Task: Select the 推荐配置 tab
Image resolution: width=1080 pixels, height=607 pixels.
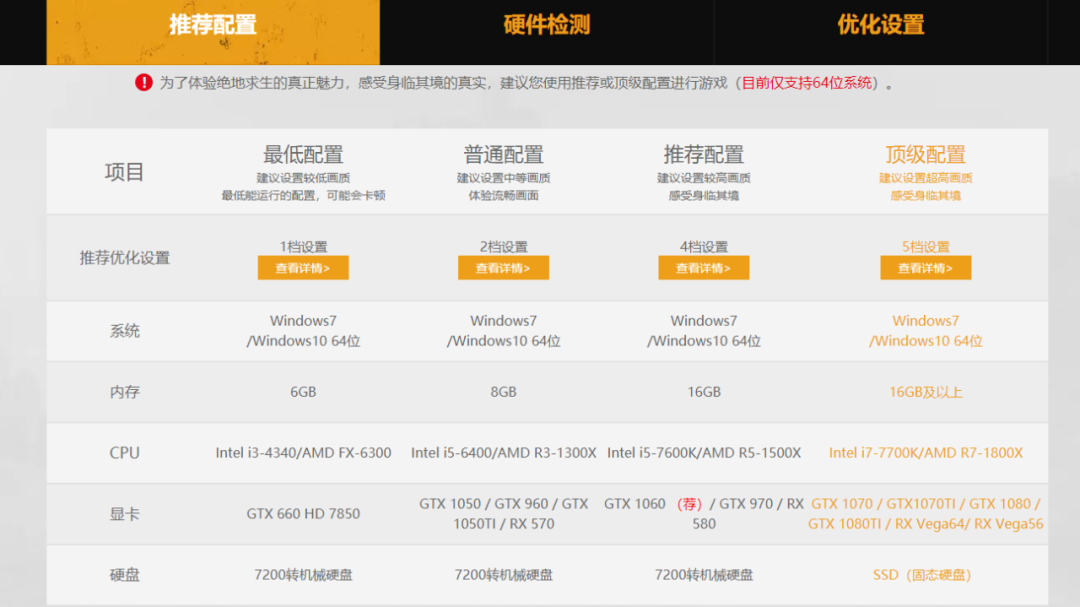Action: click(213, 32)
